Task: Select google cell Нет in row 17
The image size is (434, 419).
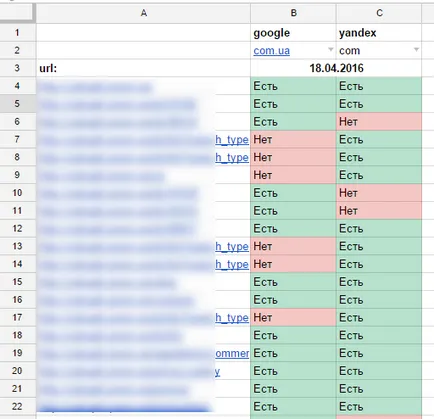Action: 293,317
